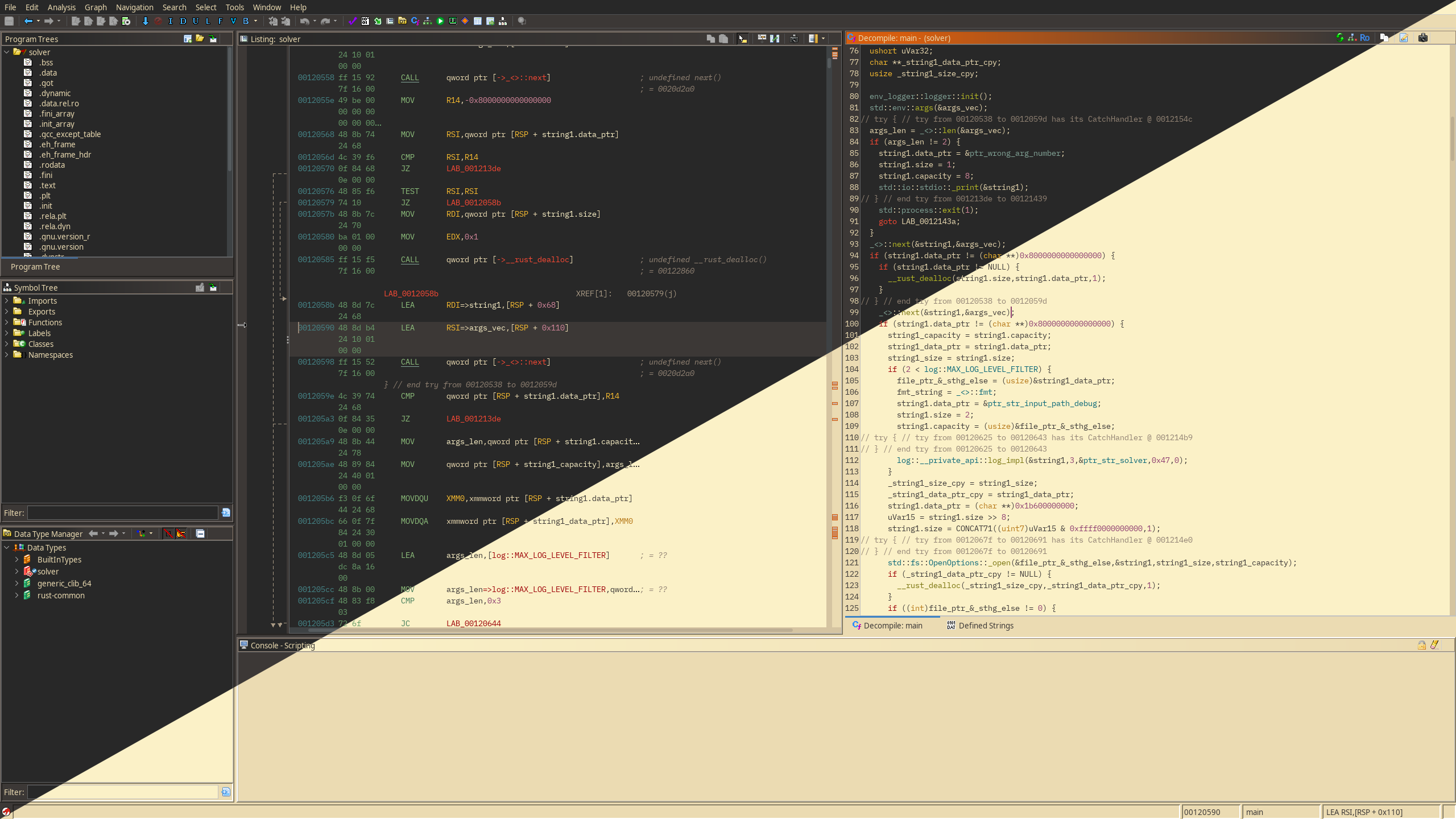The image size is (1456, 819).
Task: Select the graph view icon in toolbar
Action: pos(428,21)
